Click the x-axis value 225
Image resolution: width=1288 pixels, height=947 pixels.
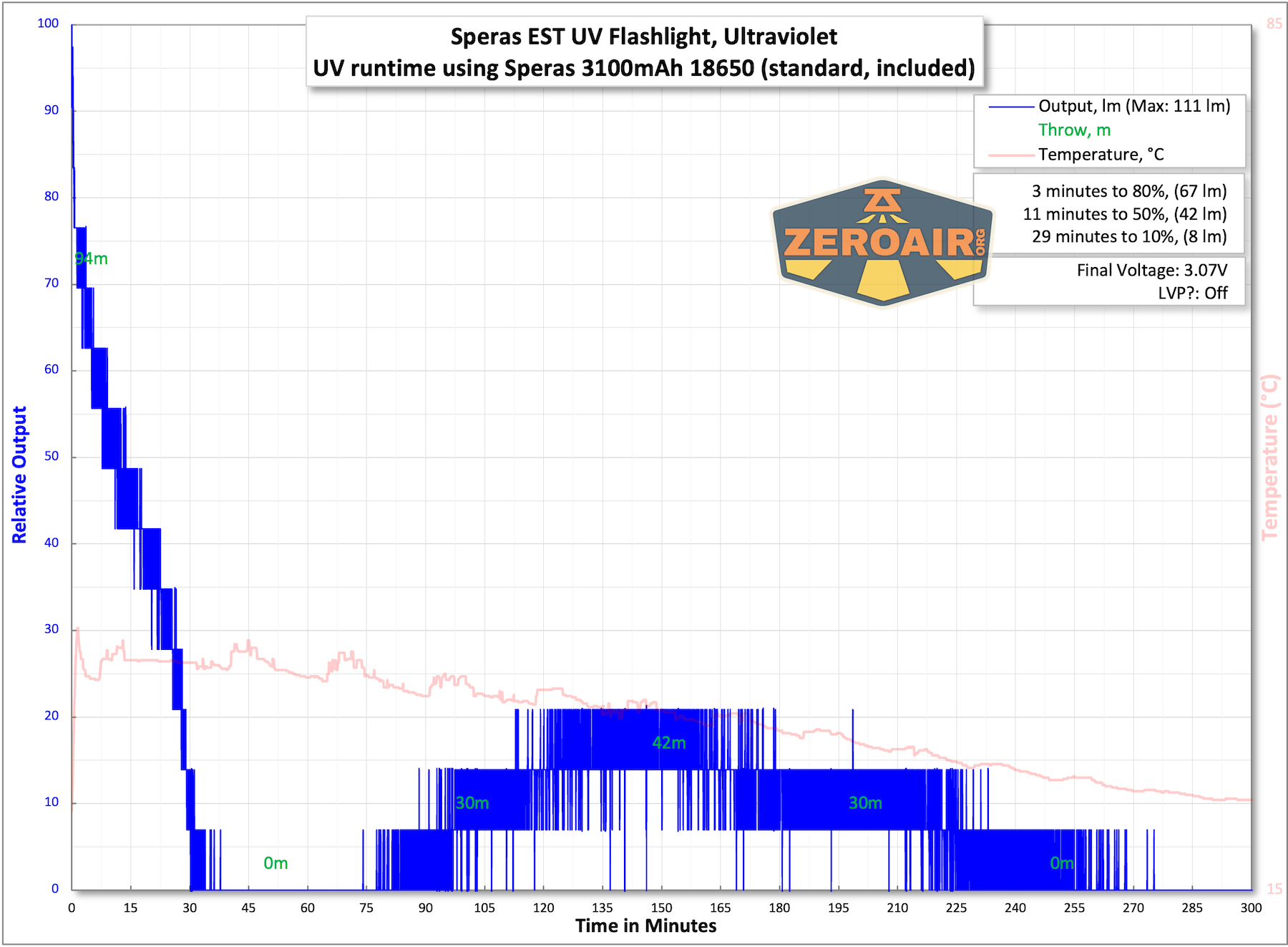[x=957, y=908]
